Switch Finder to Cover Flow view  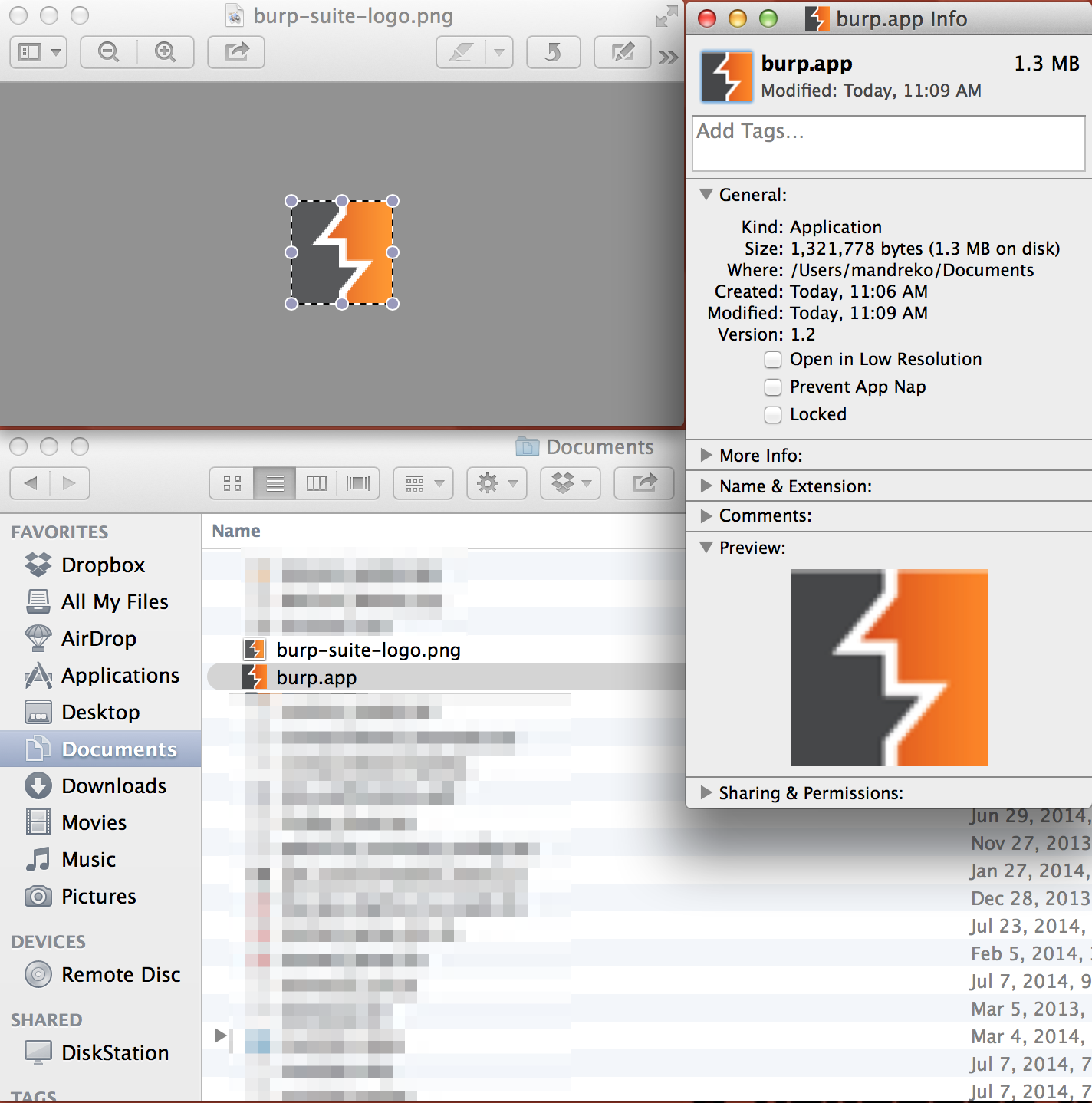[358, 483]
